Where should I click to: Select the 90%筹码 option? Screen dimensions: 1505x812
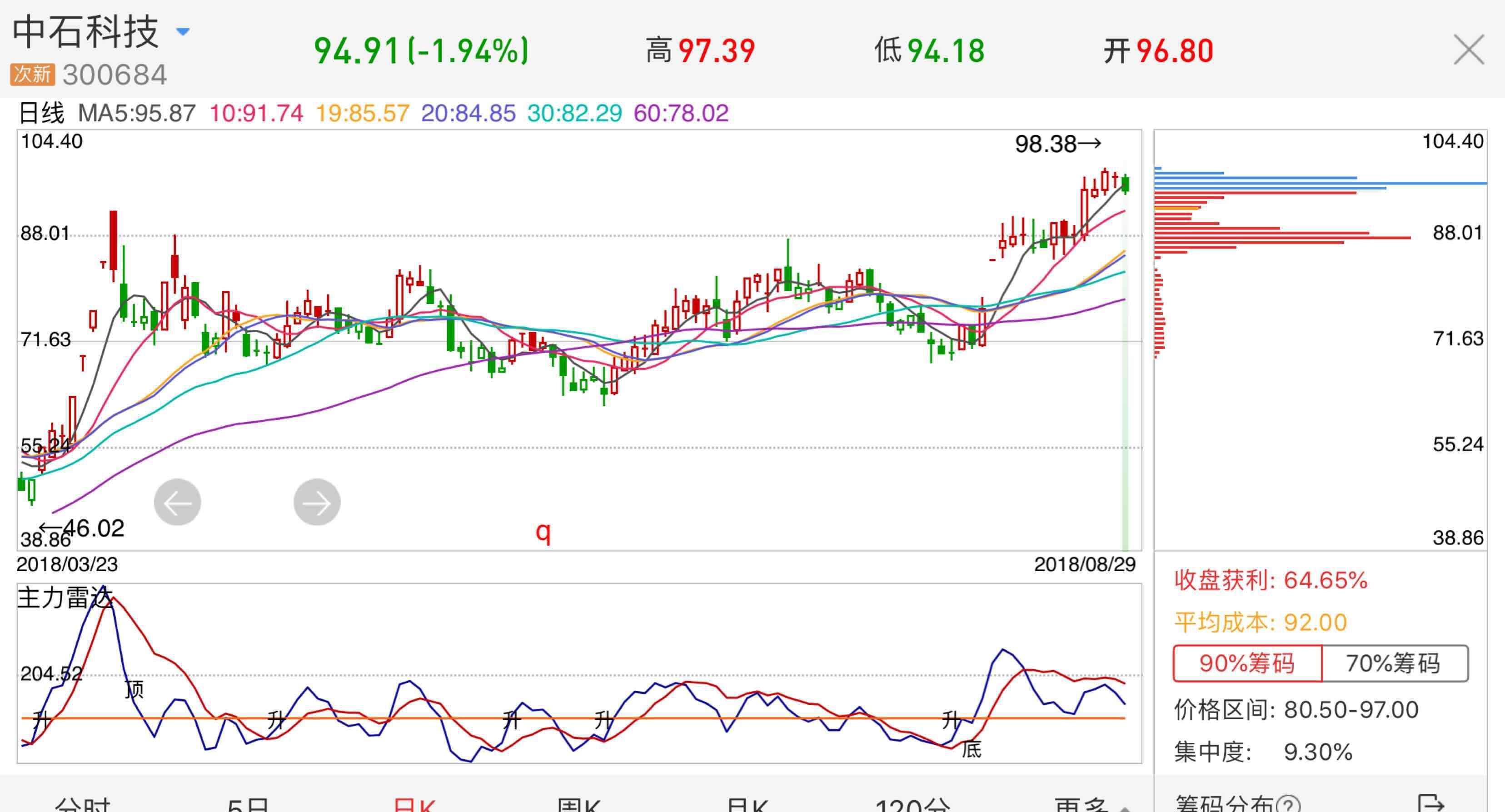click(1247, 663)
